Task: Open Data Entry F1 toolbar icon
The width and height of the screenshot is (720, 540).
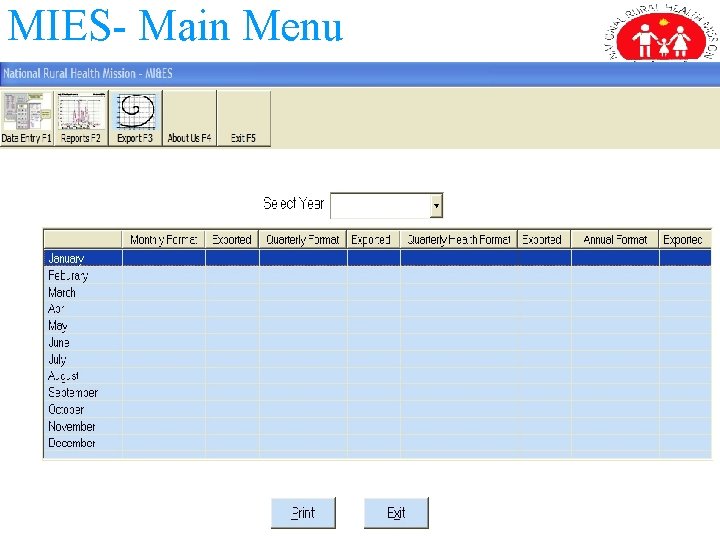Action: tap(27, 118)
